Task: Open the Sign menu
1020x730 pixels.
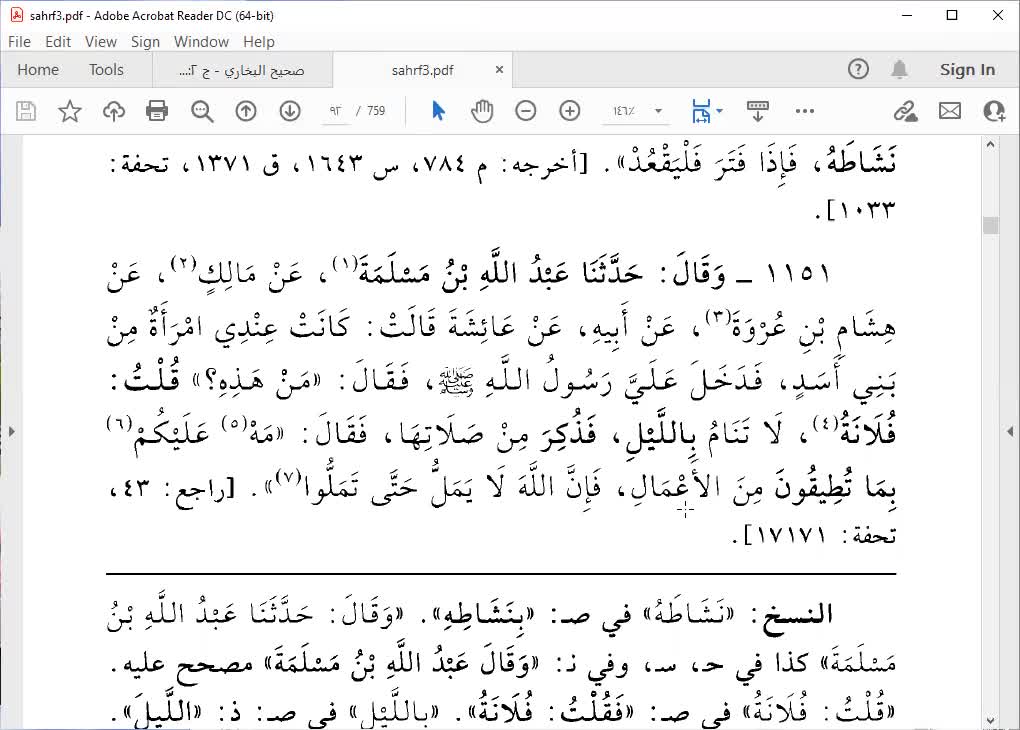Action: [x=145, y=42]
